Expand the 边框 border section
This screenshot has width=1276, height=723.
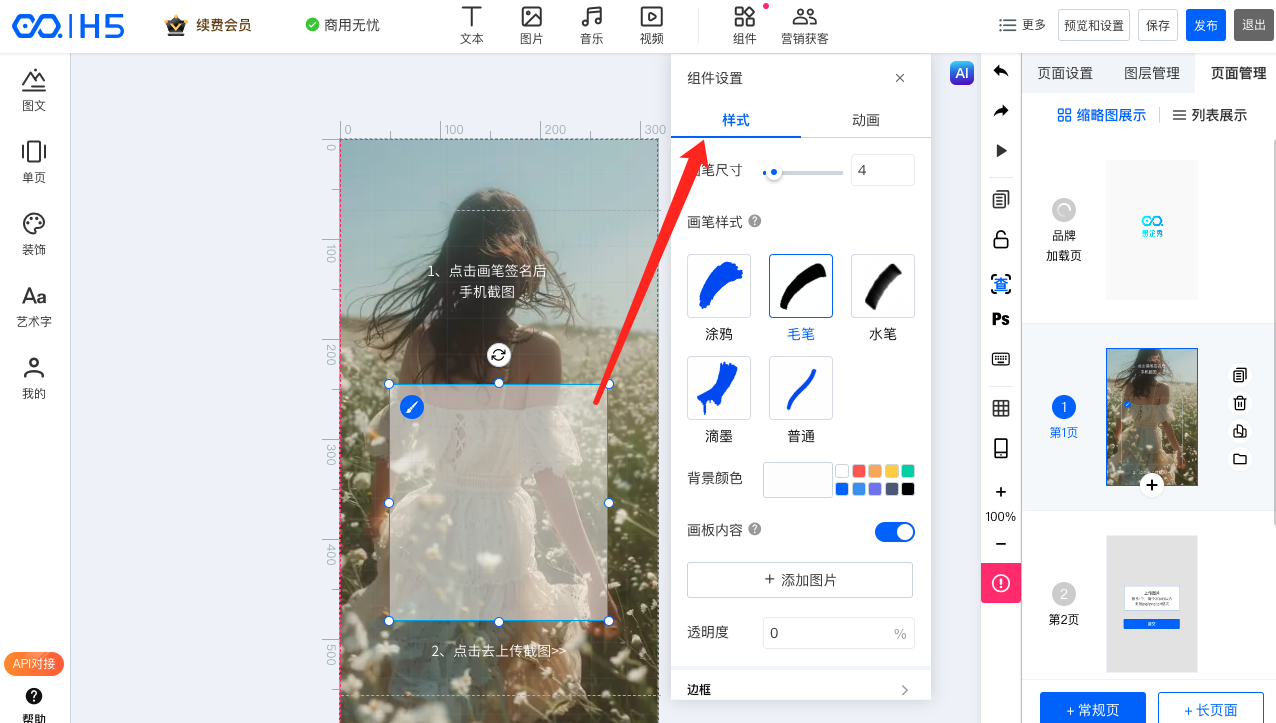(x=799, y=690)
